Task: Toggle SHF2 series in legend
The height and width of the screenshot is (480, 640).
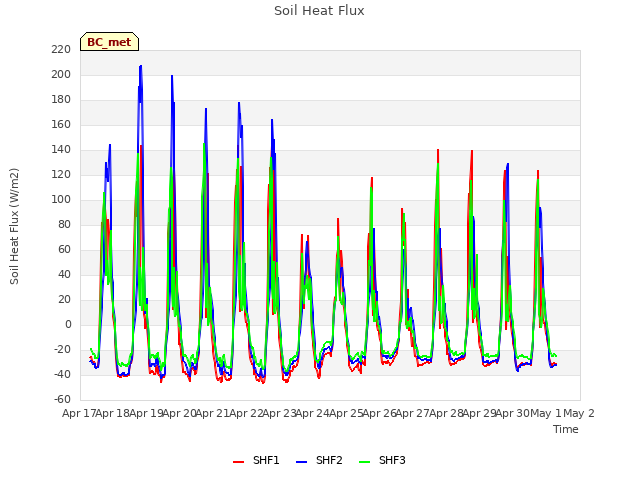Action: (x=319, y=460)
